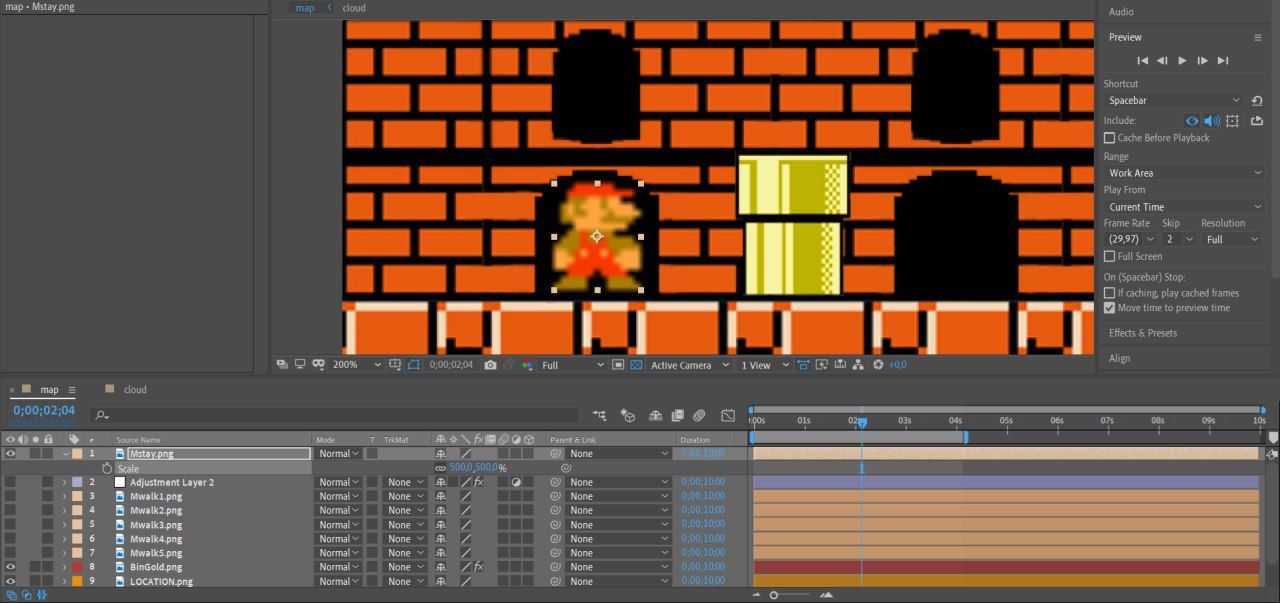Select map in the viewer breadcrumb

pos(305,8)
